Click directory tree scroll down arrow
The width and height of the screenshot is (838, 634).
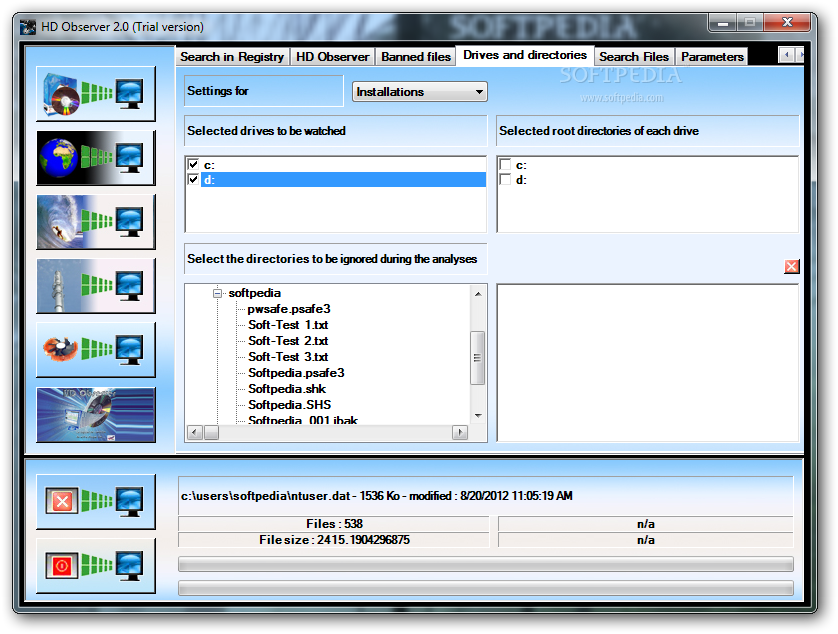pos(478,415)
